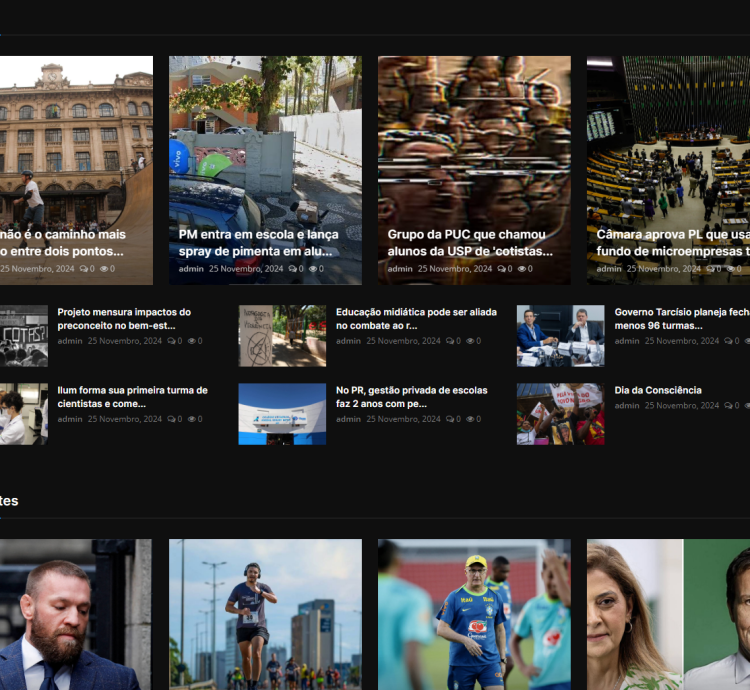
Task: Open Projeto mensura impactos do preconceito article
Action: pyautogui.click(x=123, y=318)
